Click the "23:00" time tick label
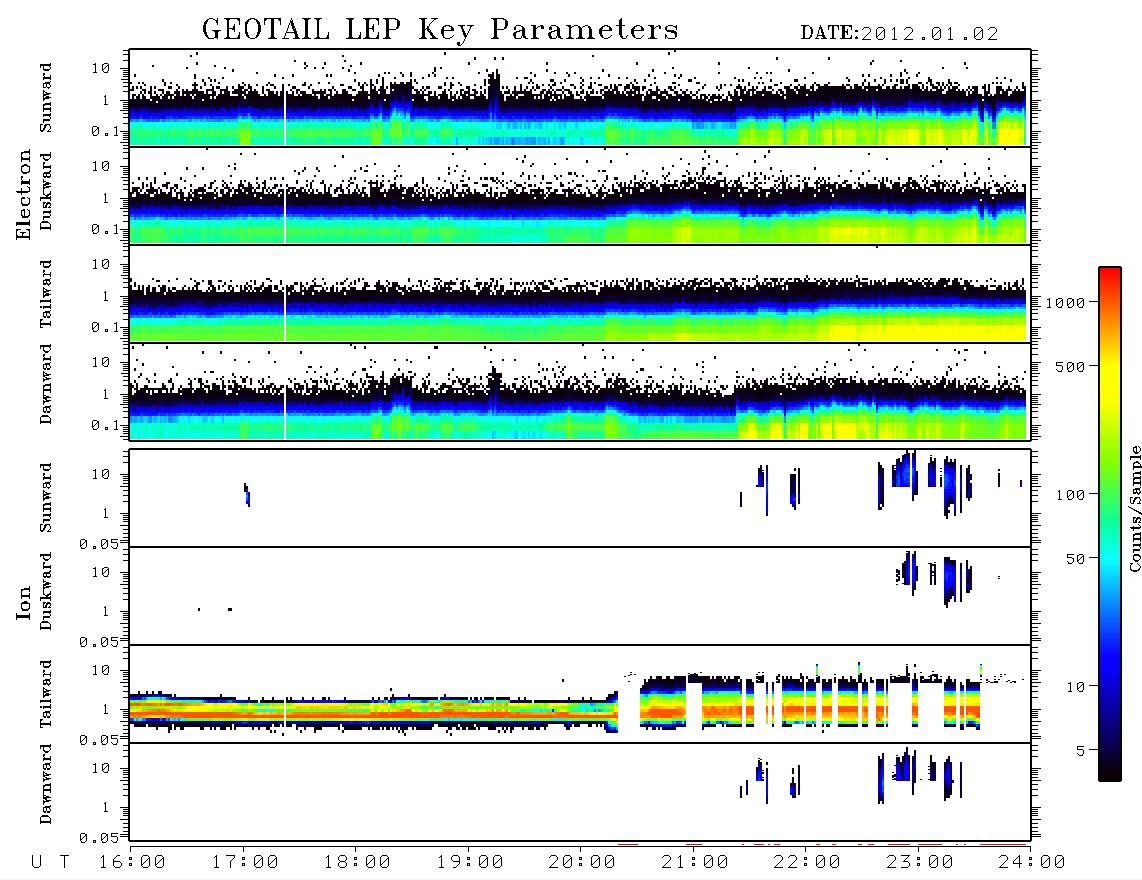Viewport: 1142px width, 880px height. coord(920,863)
